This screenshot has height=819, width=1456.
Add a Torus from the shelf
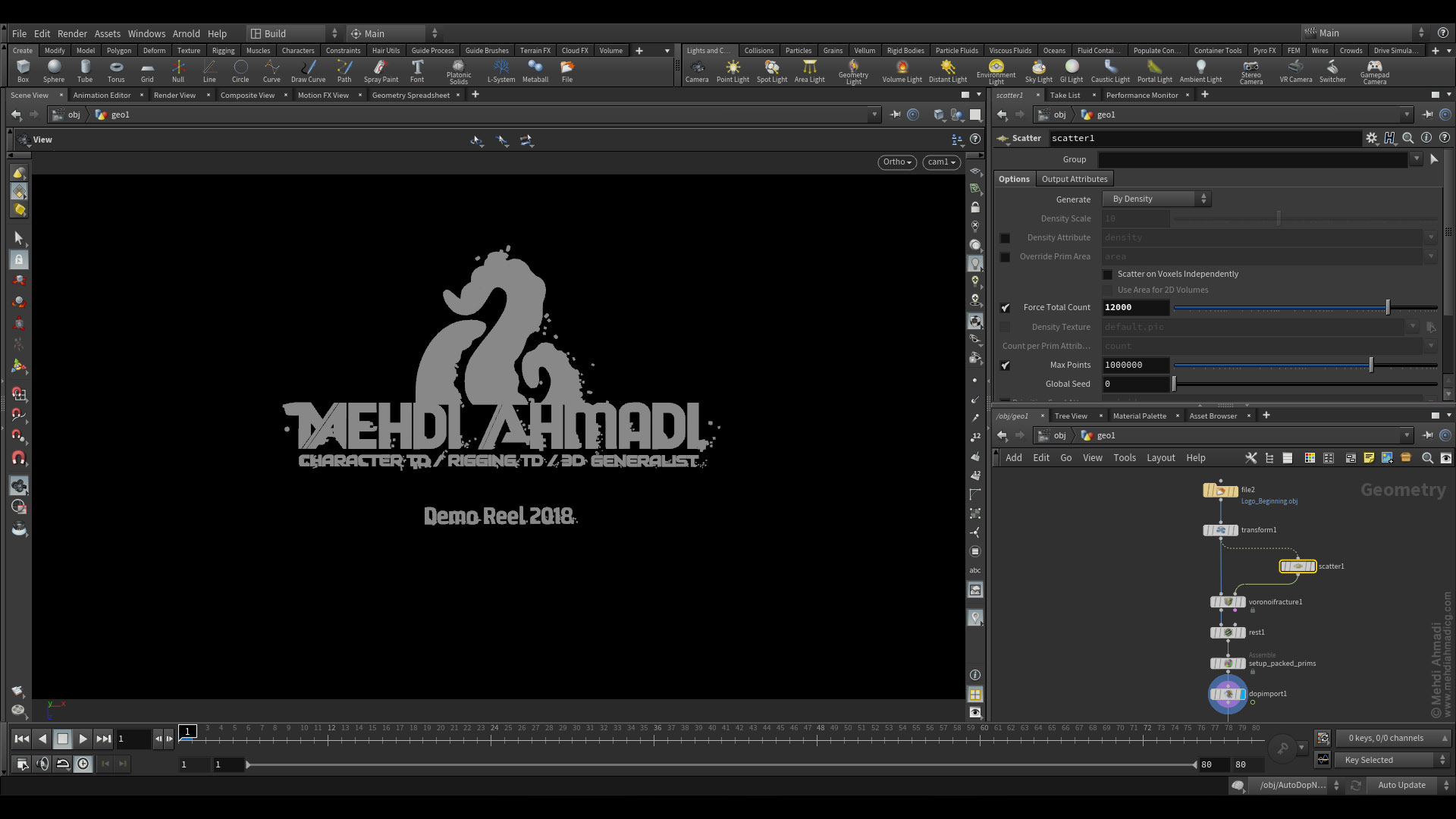(116, 71)
